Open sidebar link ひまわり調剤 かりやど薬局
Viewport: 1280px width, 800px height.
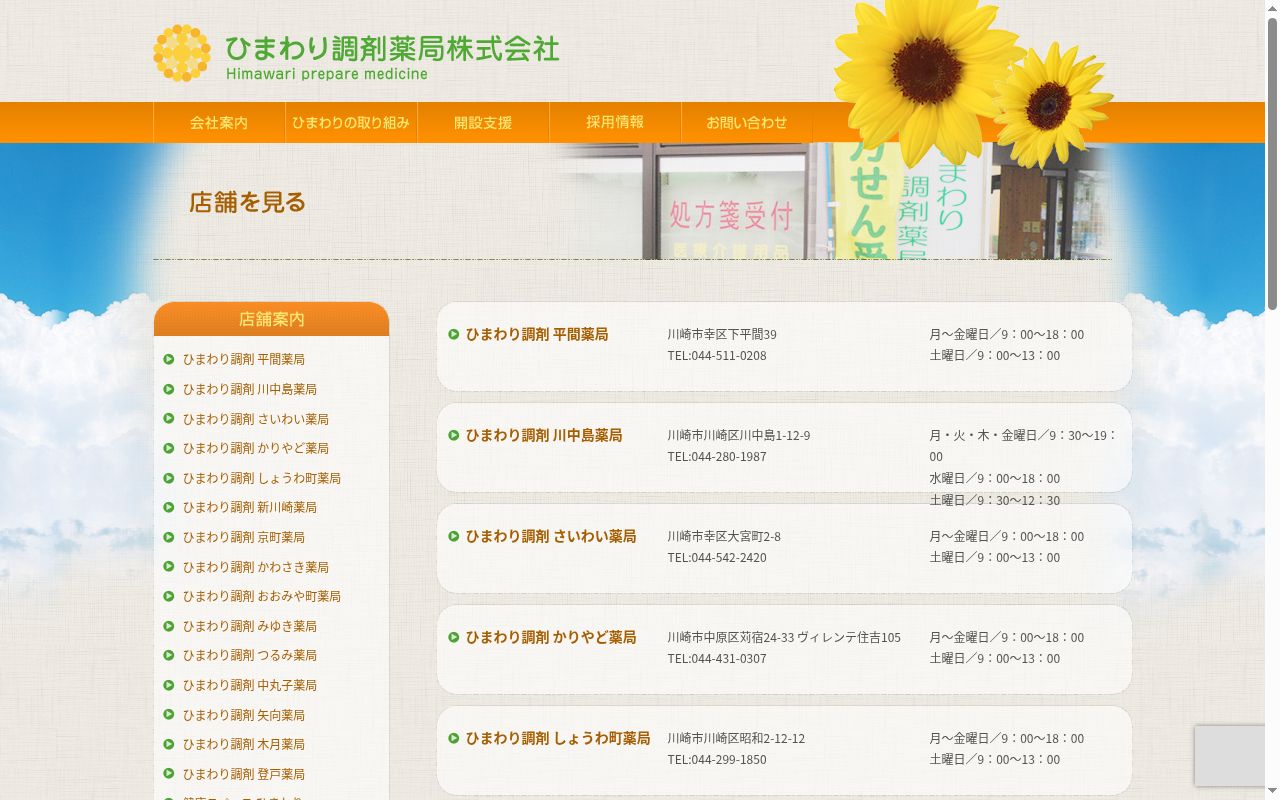255,448
